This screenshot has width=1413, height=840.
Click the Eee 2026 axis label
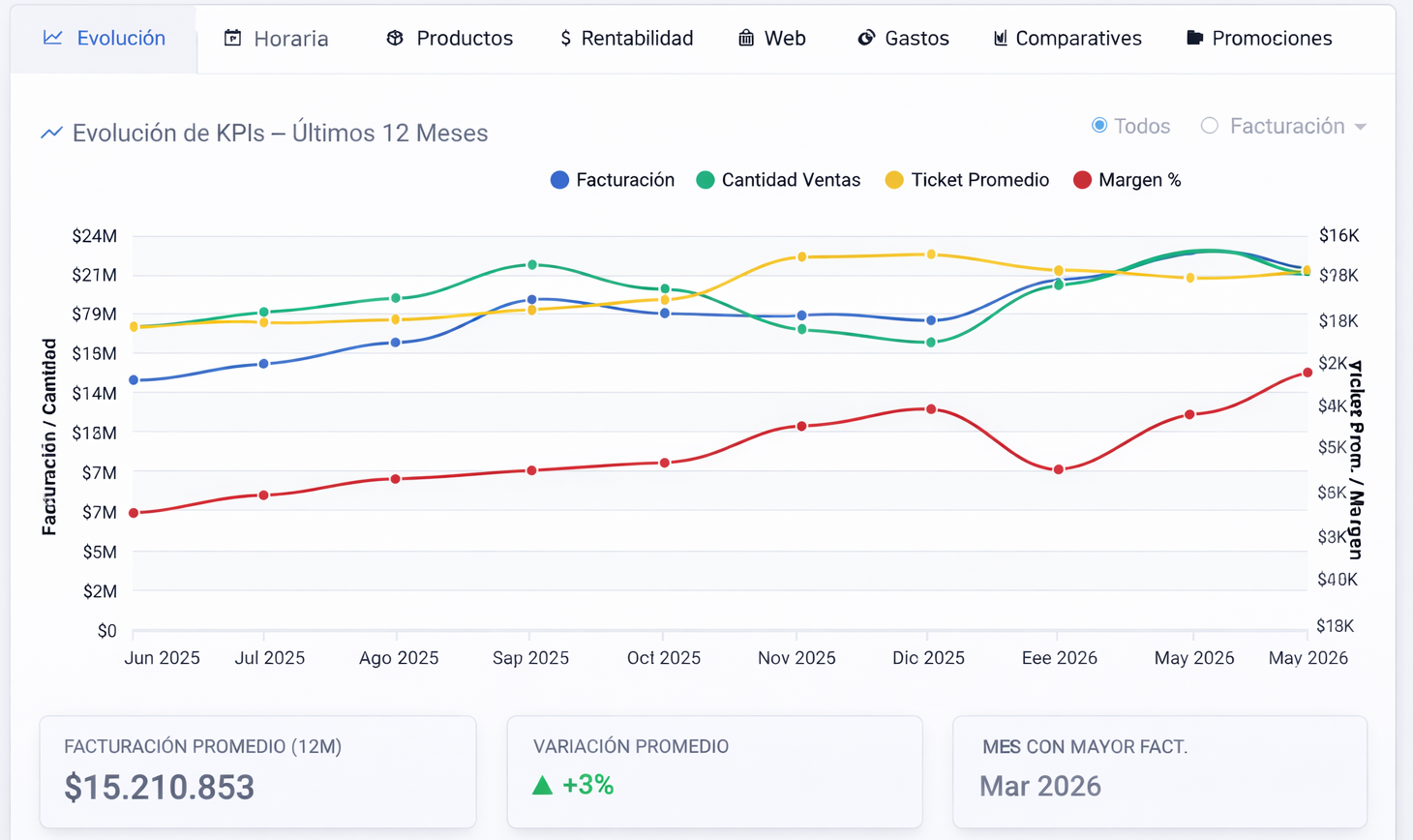pyautogui.click(x=1060, y=658)
